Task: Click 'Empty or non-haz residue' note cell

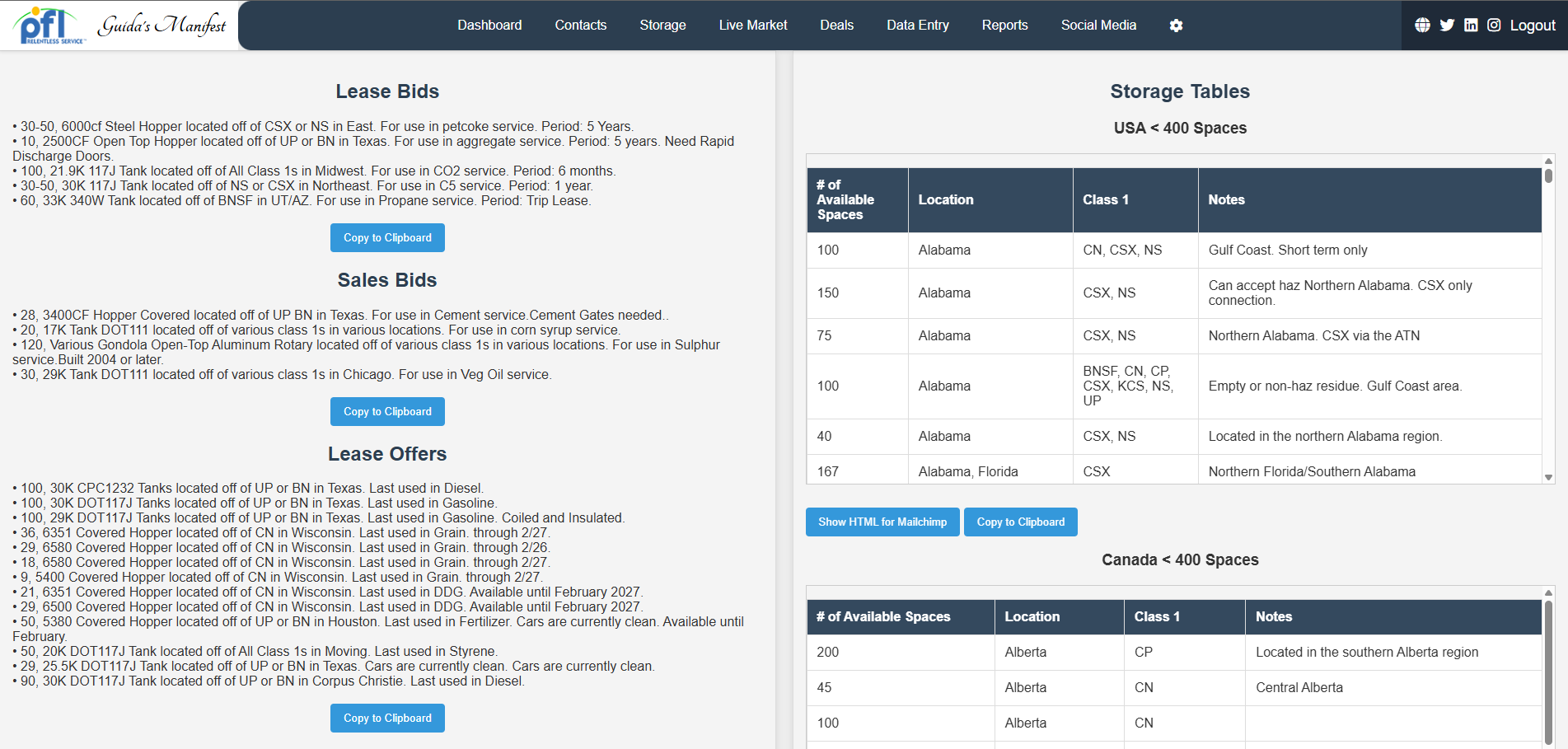Action: click(1369, 386)
